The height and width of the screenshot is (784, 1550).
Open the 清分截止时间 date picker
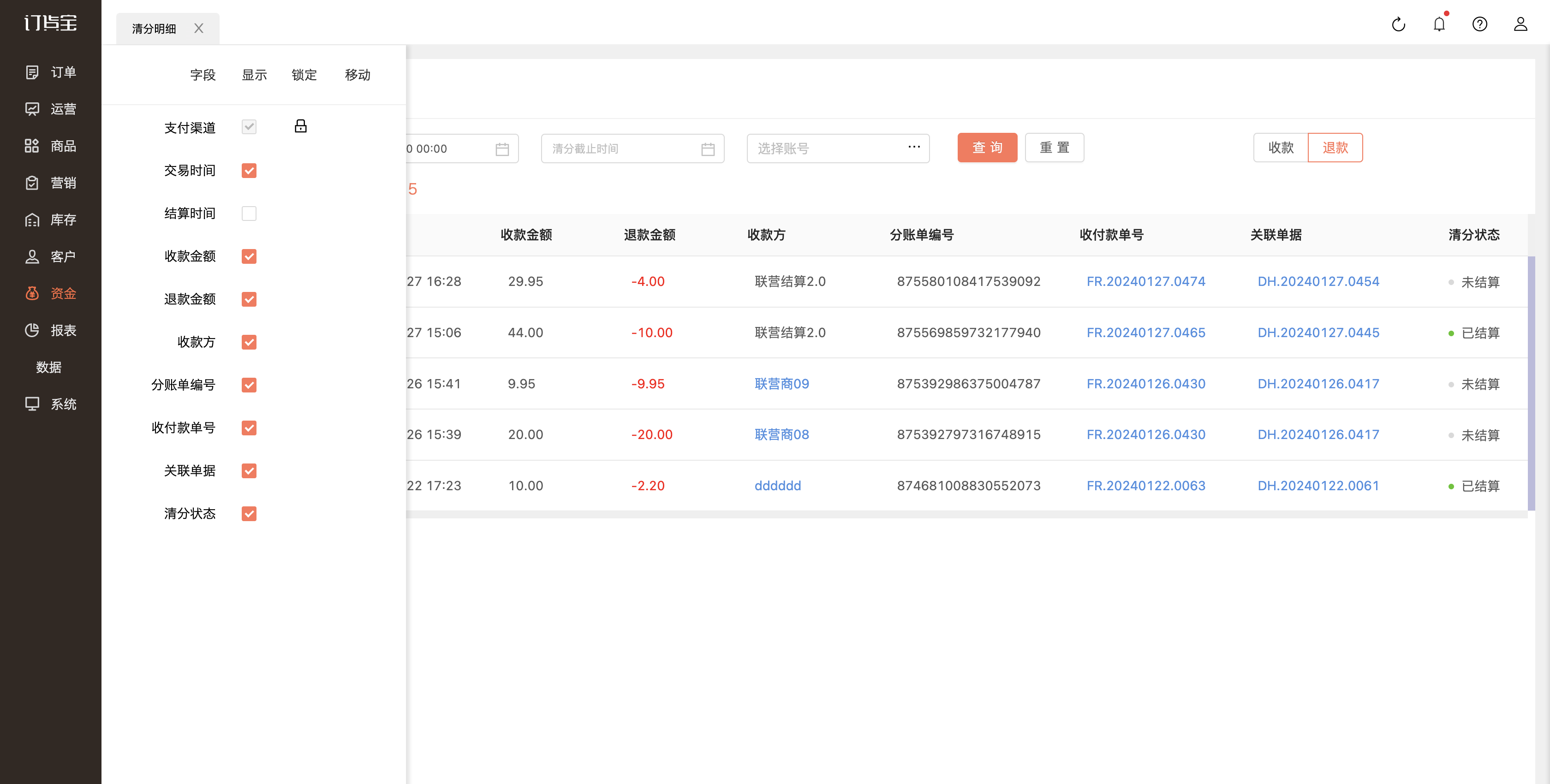(632, 148)
